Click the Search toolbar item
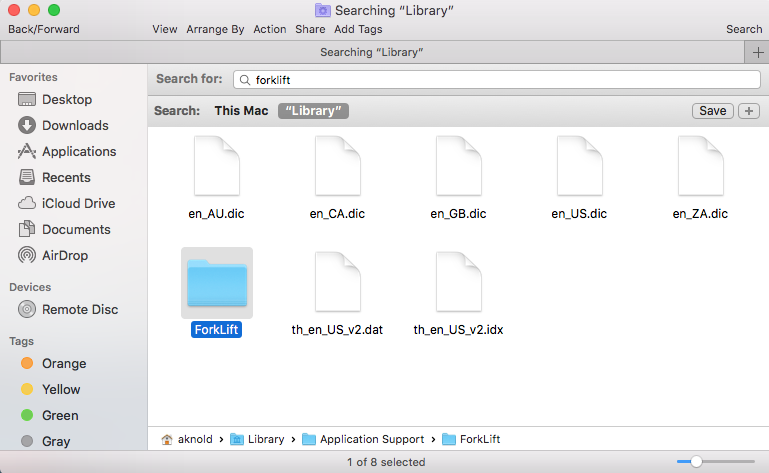 [744, 29]
